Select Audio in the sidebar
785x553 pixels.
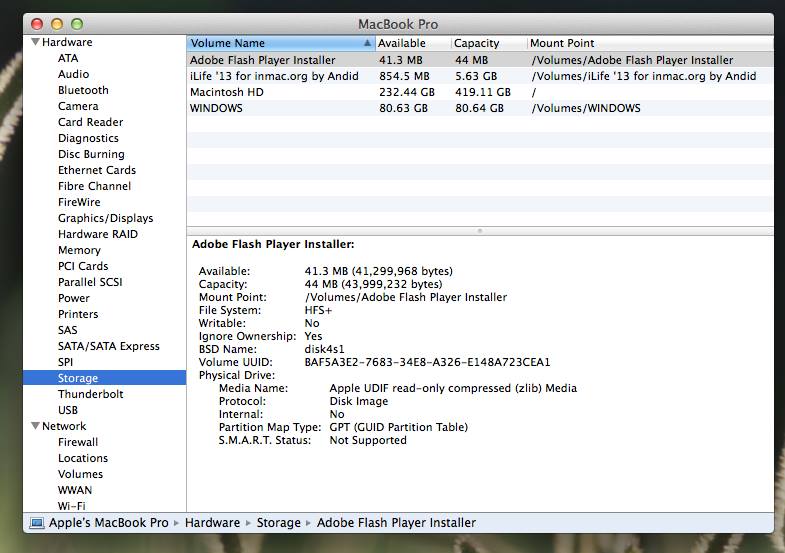(74, 74)
